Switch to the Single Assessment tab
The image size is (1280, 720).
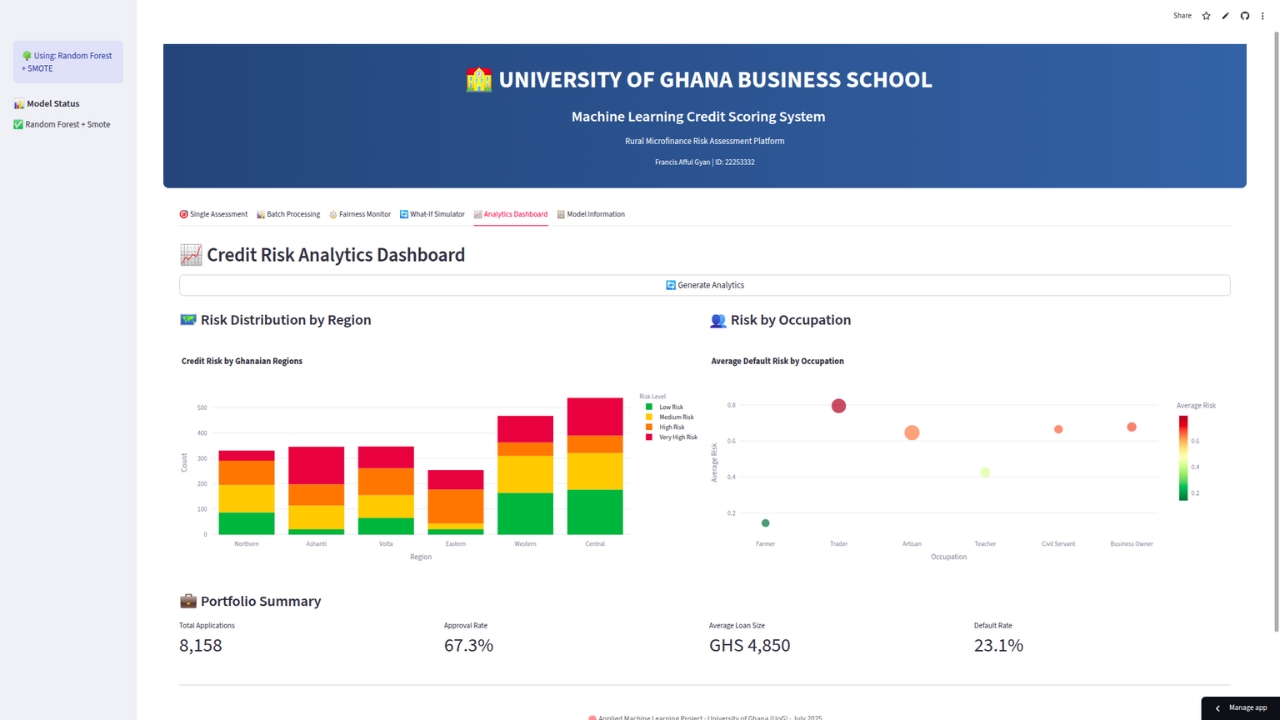pyautogui.click(x=213, y=214)
